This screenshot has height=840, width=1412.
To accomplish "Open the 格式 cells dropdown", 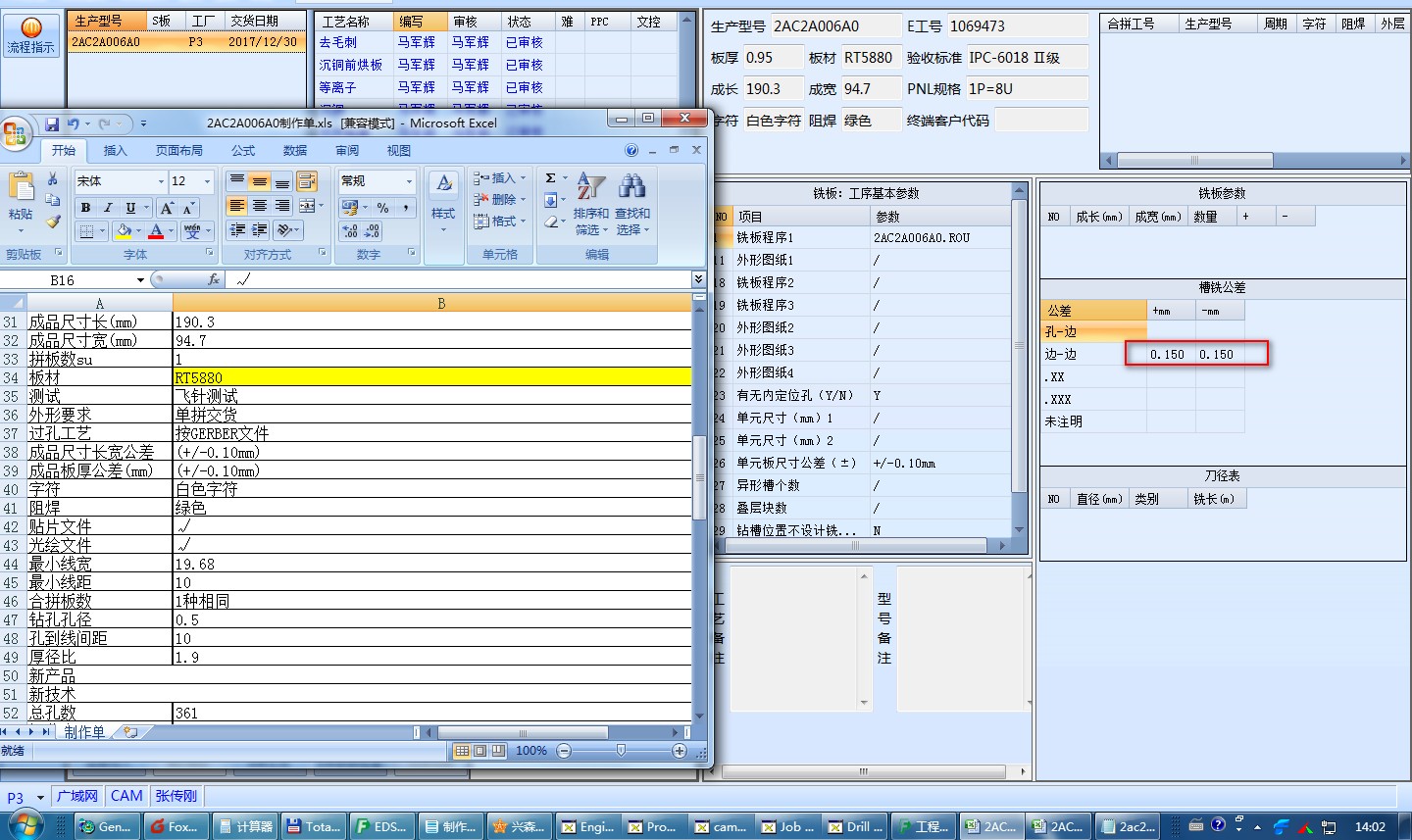I will [499, 222].
